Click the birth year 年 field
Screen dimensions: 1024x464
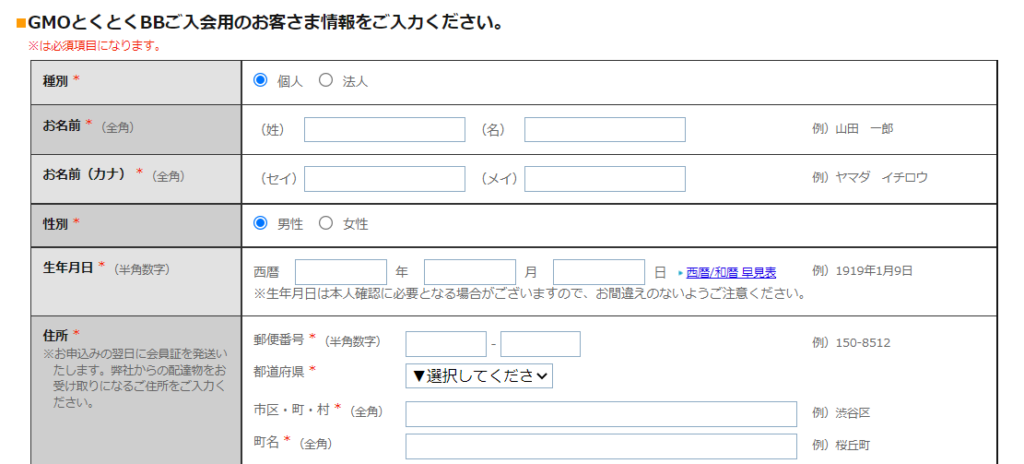tap(341, 272)
